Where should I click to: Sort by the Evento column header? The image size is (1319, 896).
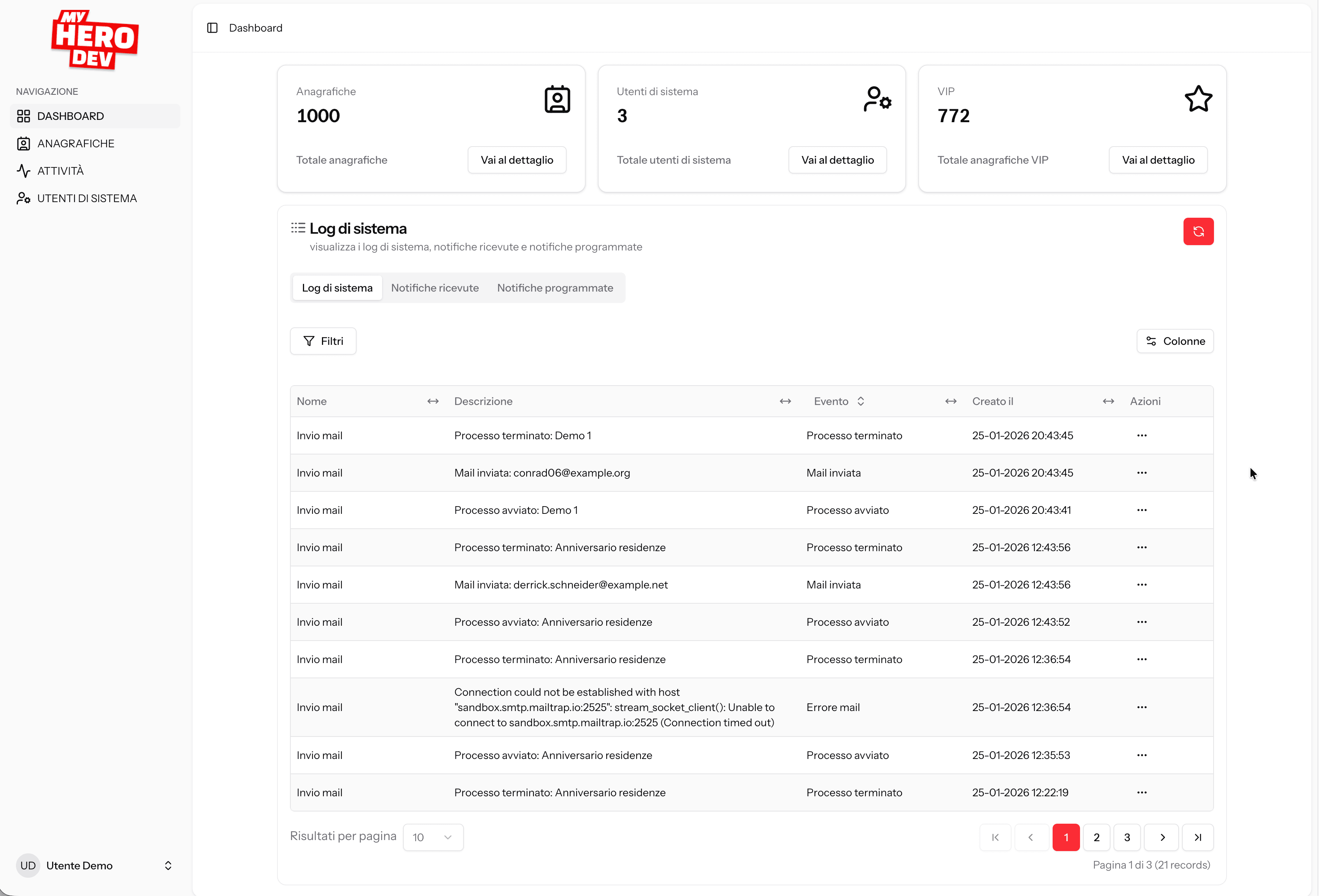point(839,402)
